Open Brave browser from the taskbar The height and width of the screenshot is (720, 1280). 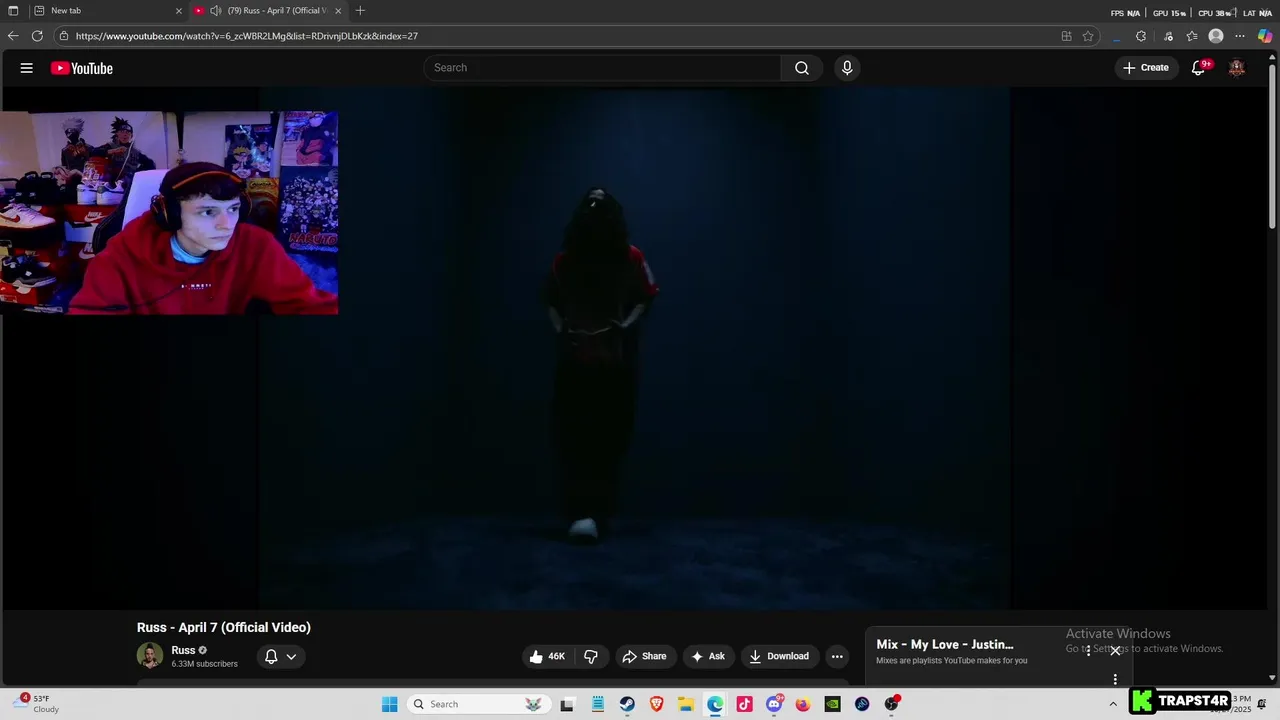click(x=657, y=704)
